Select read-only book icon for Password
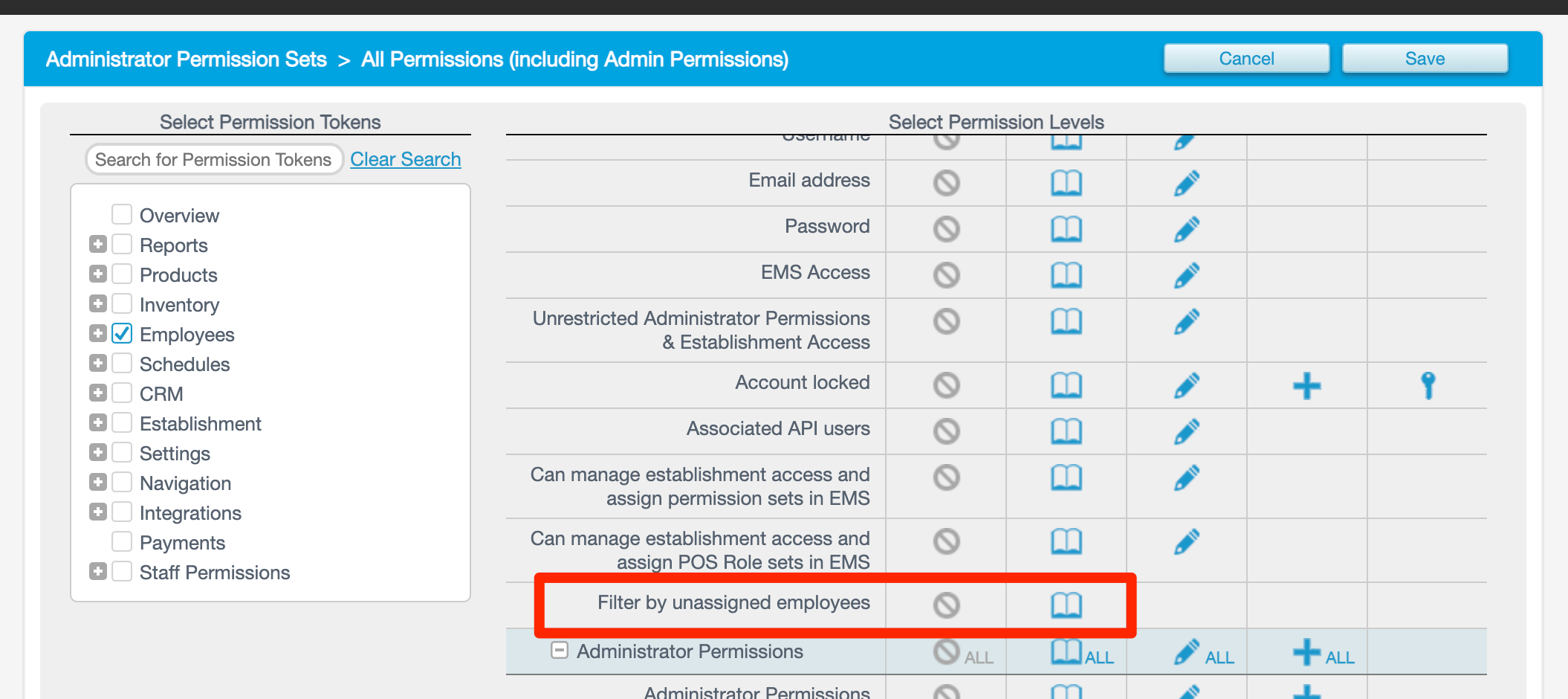This screenshot has width=1568, height=699. [1066, 229]
